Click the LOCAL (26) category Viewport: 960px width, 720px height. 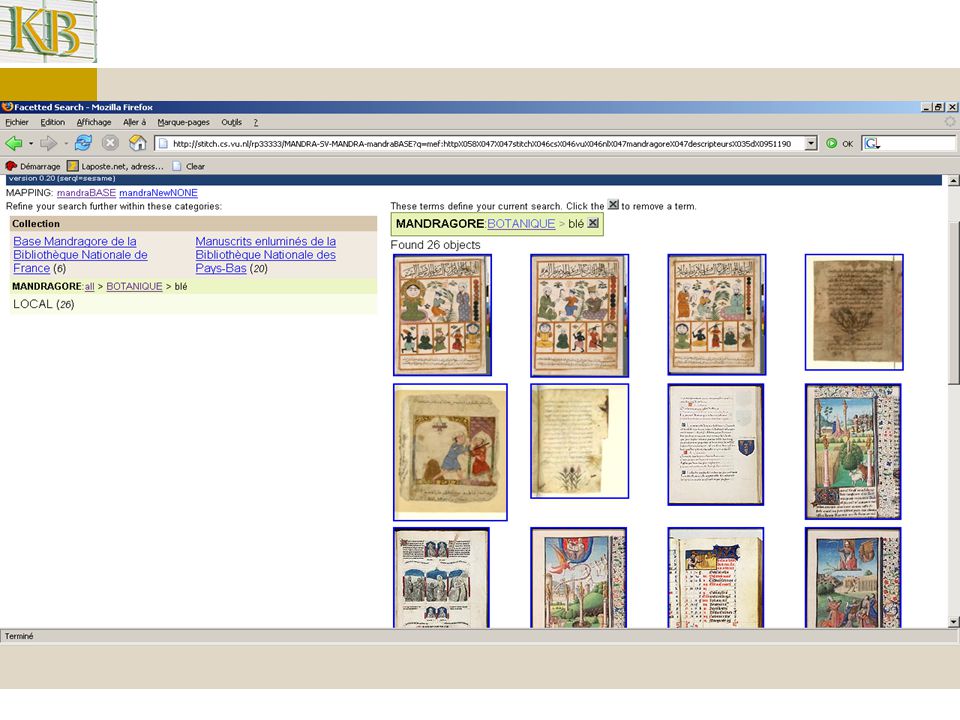click(43, 304)
